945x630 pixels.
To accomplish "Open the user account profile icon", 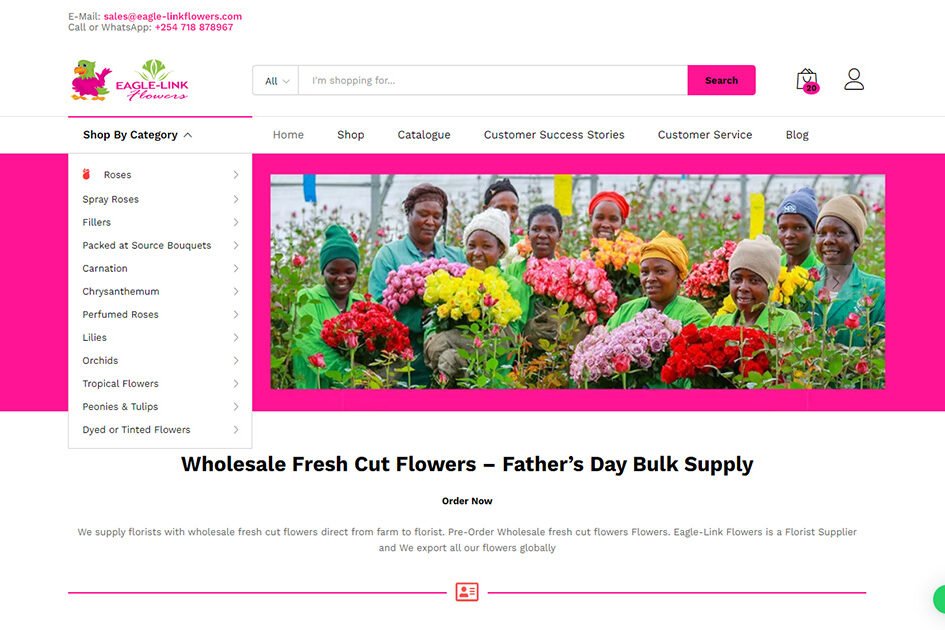I will coord(853,79).
